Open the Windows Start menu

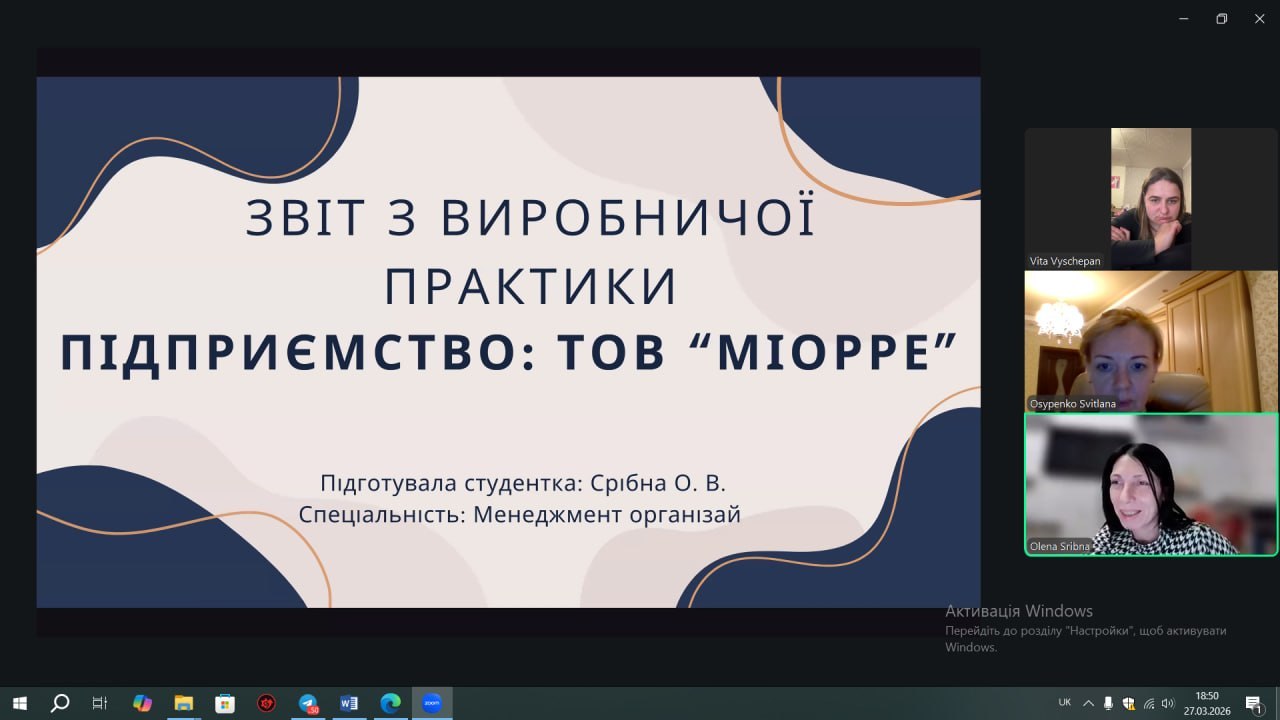[19, 703]
